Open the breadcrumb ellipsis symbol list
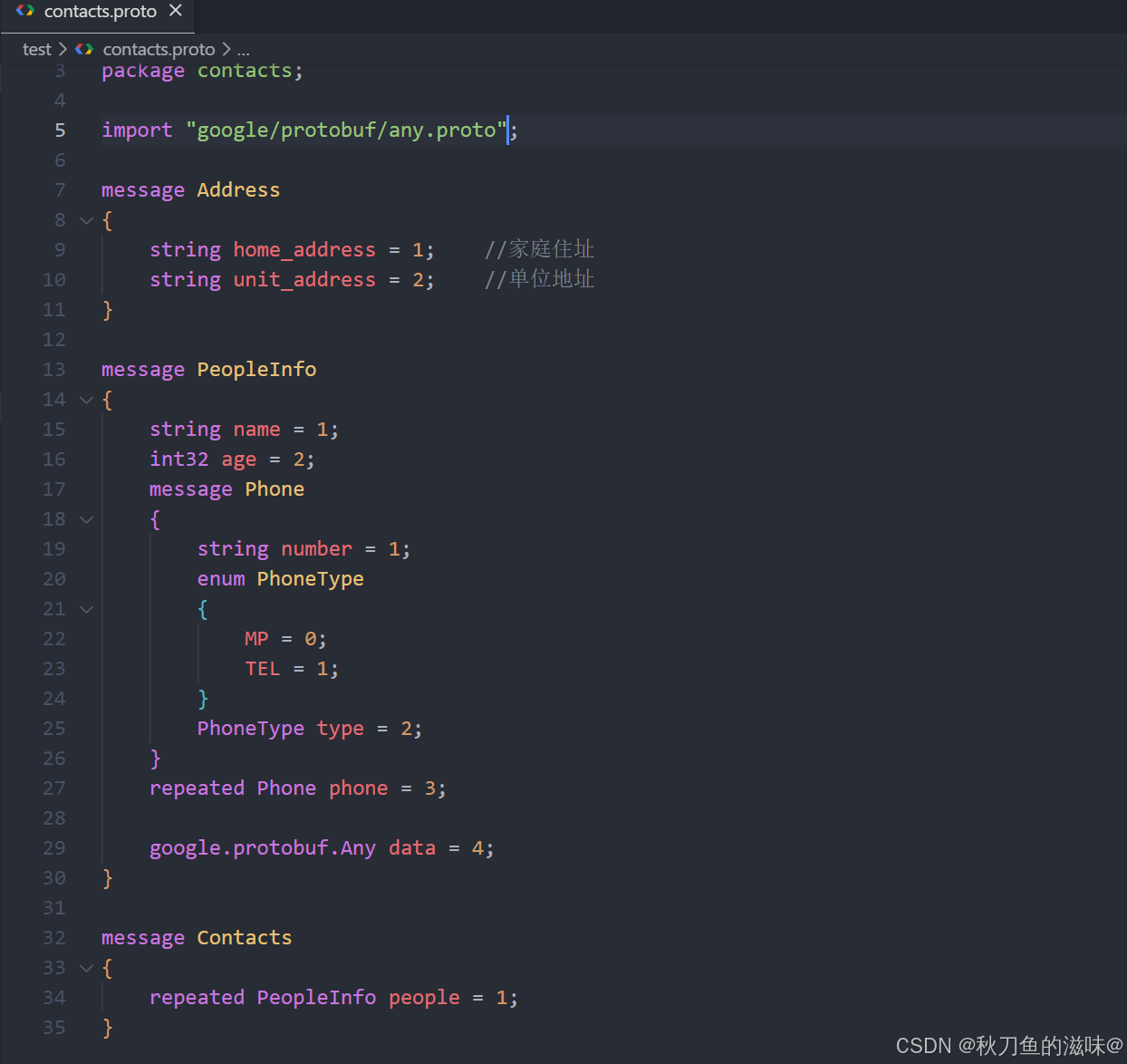The image size is (1127, 1064). pyautogui.click(x=243, y=49)
